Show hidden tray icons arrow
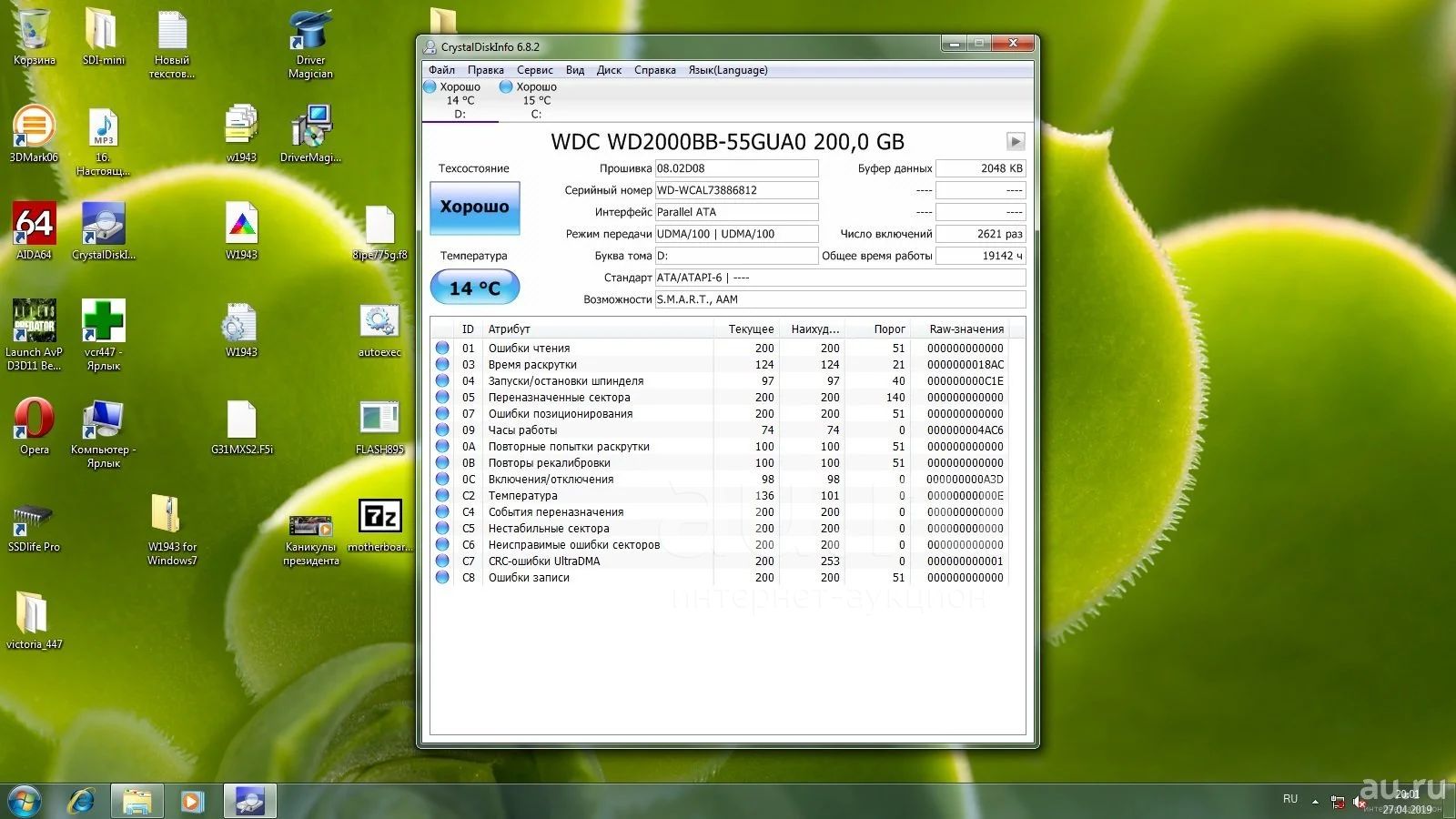 pyautogui.click(x=1315, y=802)
